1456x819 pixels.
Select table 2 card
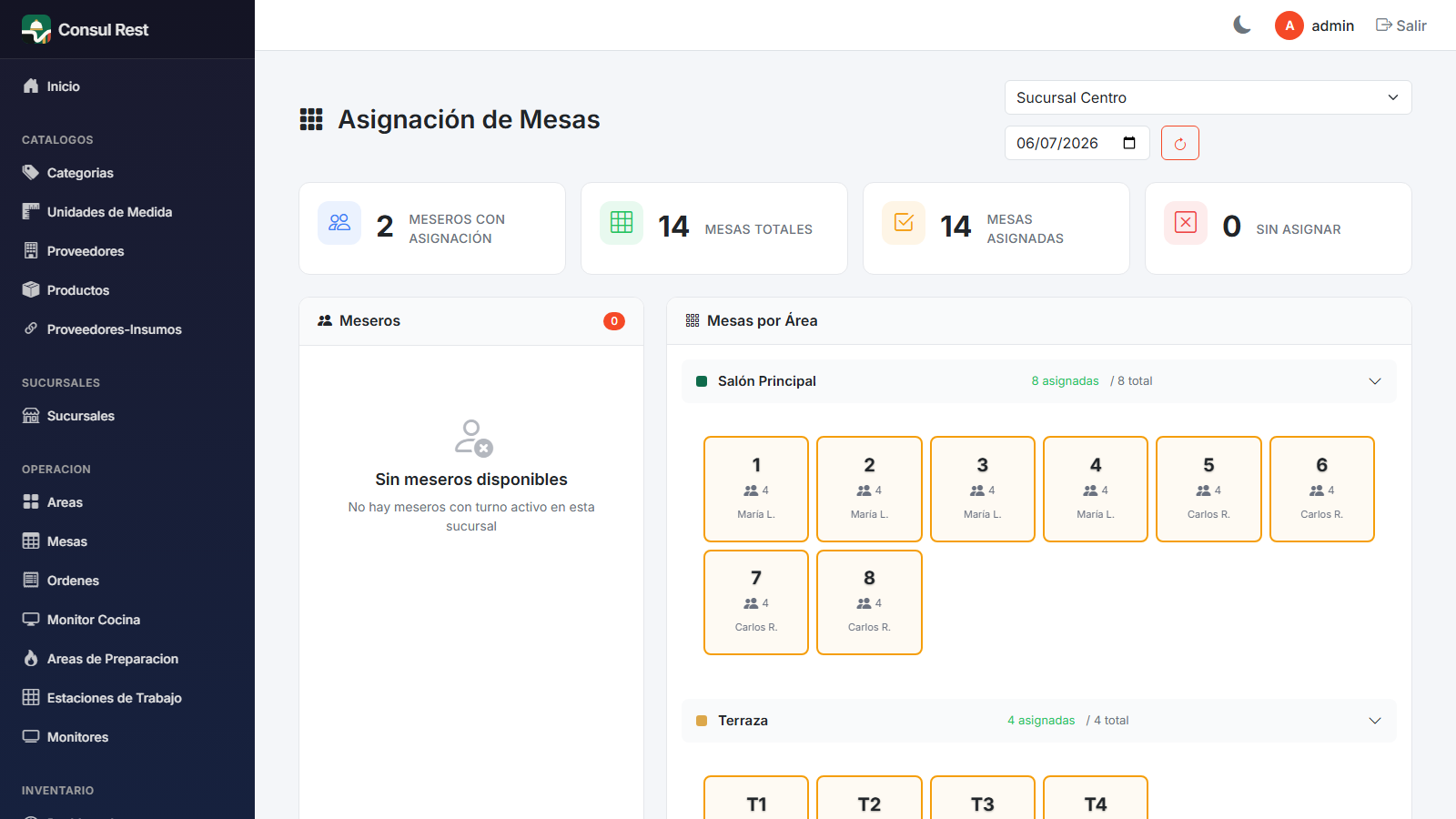869,489
